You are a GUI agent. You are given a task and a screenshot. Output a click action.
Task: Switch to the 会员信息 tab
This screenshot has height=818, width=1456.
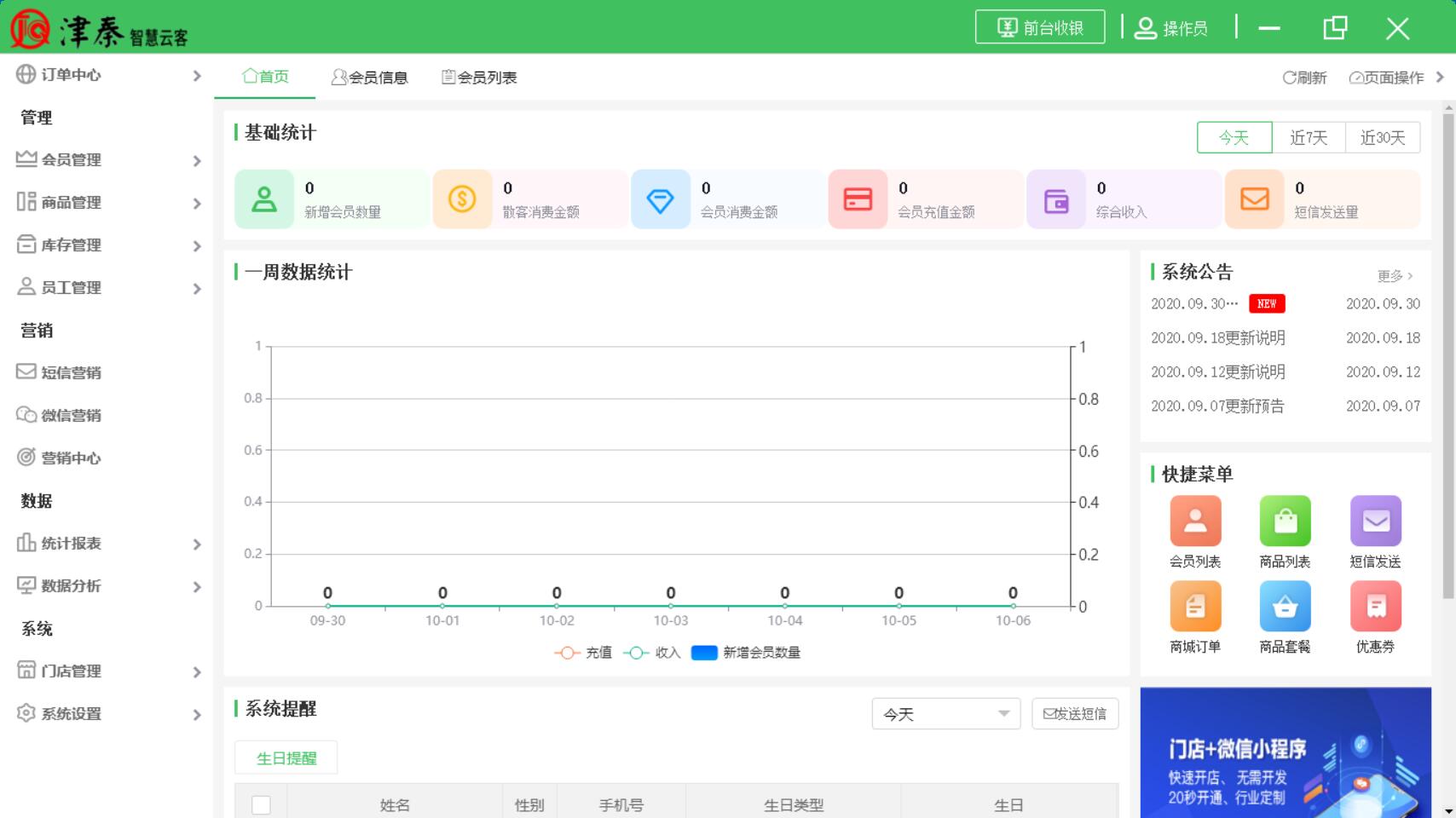(x=370, y=78)
